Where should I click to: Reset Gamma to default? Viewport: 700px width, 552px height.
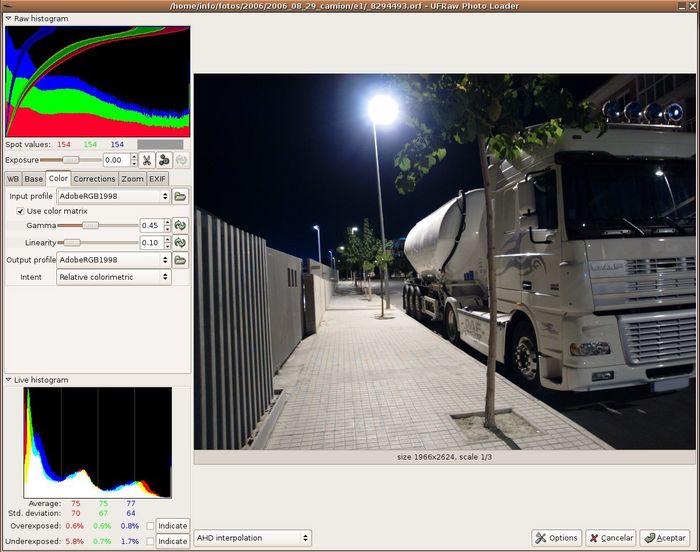coord(180,226)
